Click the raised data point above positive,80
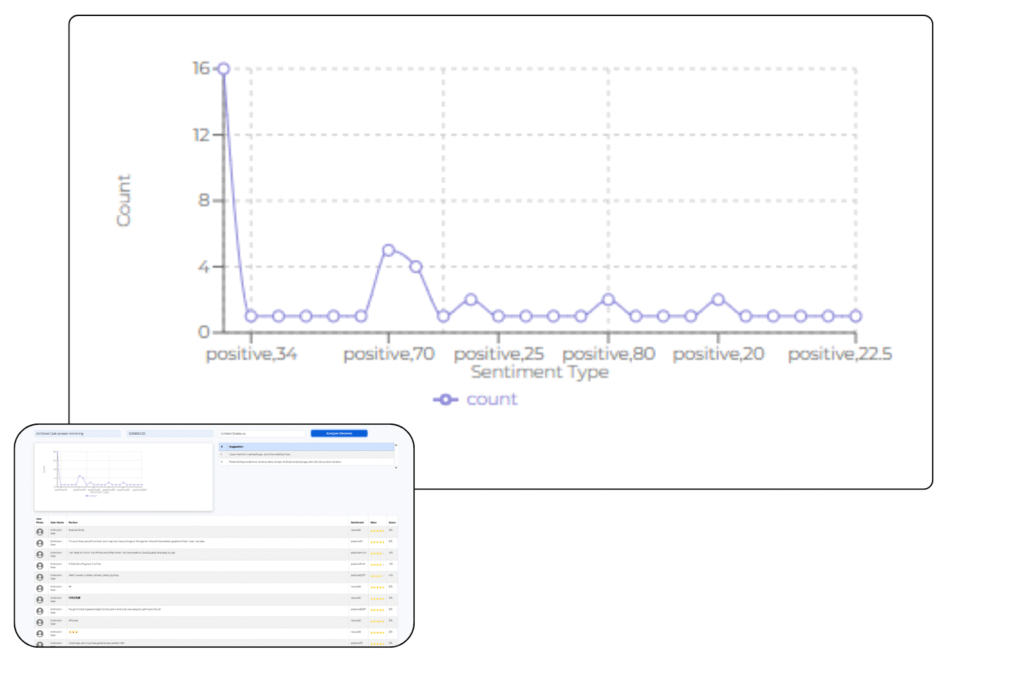The image size is (1024, 683). point(608,300)
